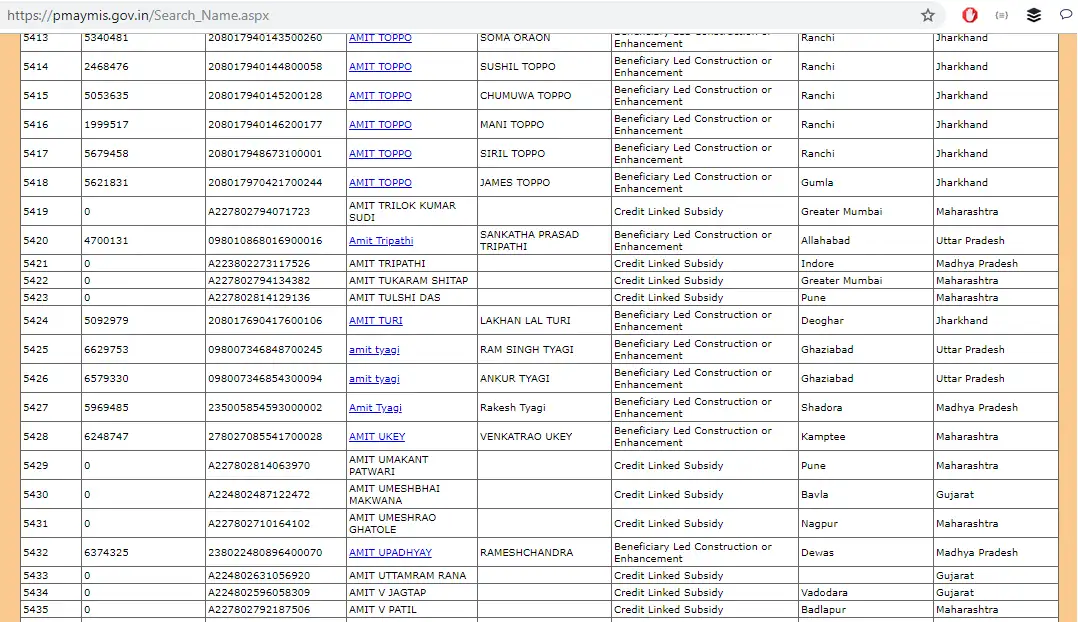Viewport: 1078px width, 622px height.
Task: Click amit tyagi link beside RAM SINGH TYAGI
Action: [374, 350]
